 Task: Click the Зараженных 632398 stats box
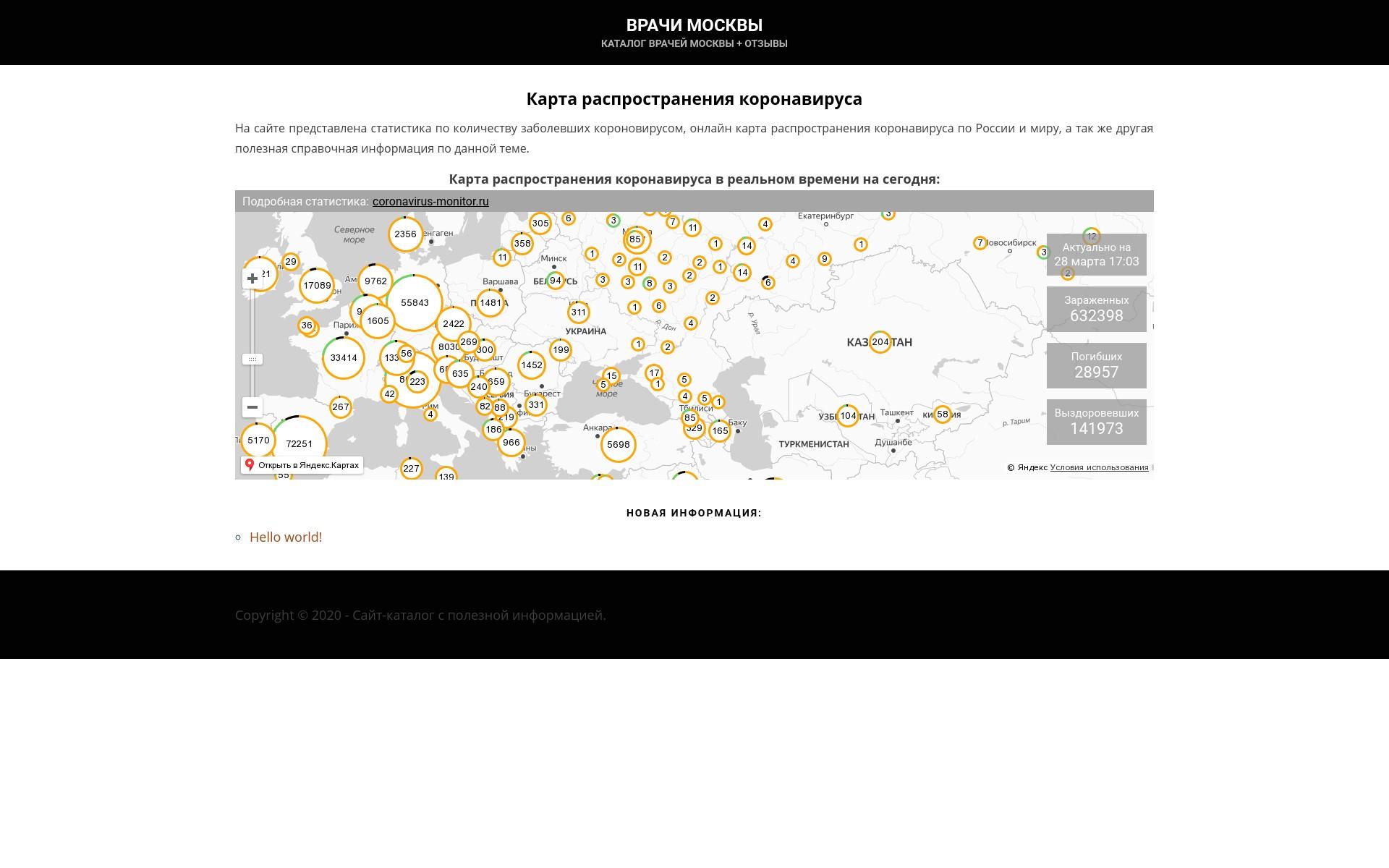tap(1096, 309)
